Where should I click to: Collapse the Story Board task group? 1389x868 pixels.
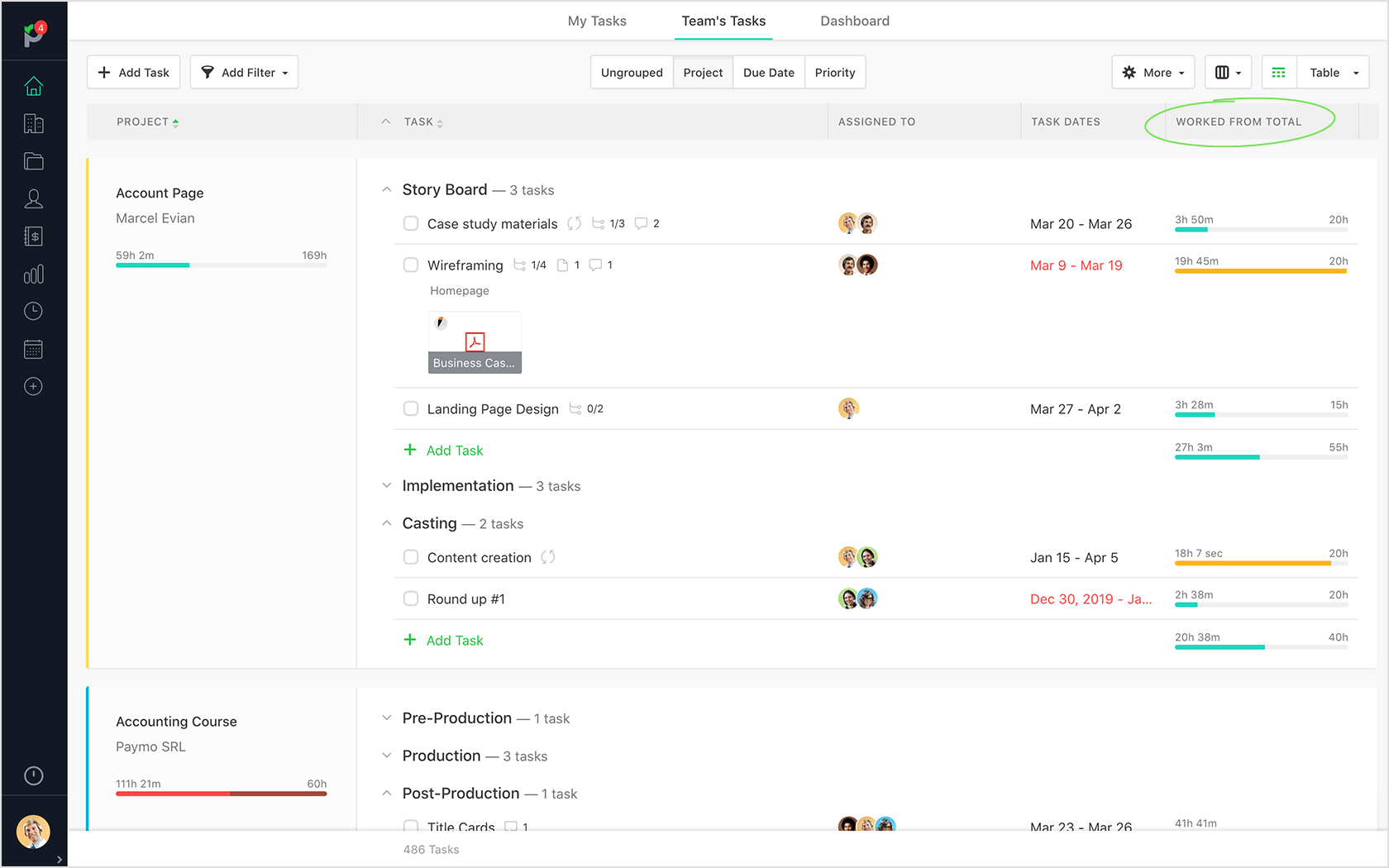tap(387, 188)
